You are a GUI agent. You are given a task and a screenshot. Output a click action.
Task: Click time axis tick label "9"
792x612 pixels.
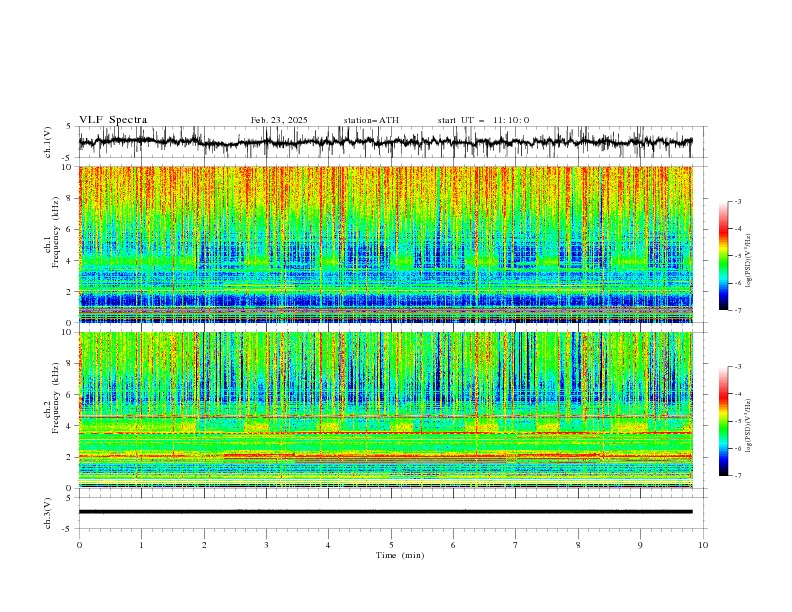tap(640, 545)
